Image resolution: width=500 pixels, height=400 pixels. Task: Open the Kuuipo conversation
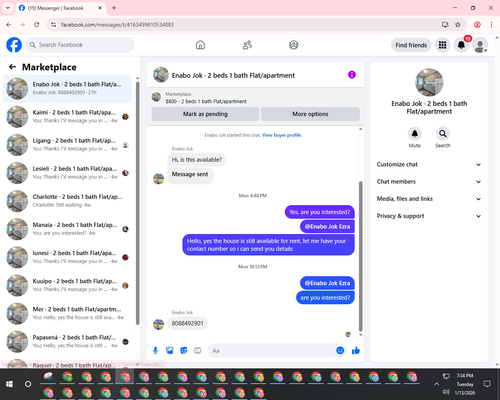click(x=67, y=285)
